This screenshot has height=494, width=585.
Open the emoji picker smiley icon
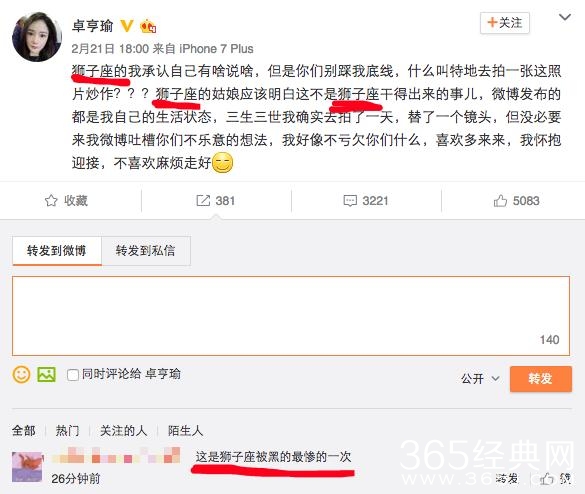[x=22, y=374]
